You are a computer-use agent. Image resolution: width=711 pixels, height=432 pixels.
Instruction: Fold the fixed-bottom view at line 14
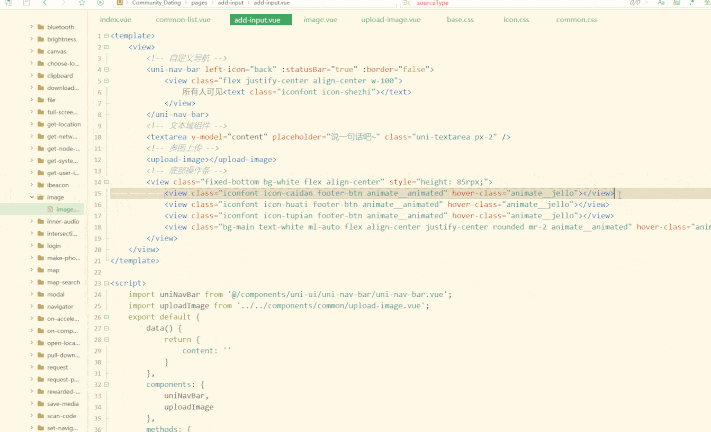tap(107, 182)
